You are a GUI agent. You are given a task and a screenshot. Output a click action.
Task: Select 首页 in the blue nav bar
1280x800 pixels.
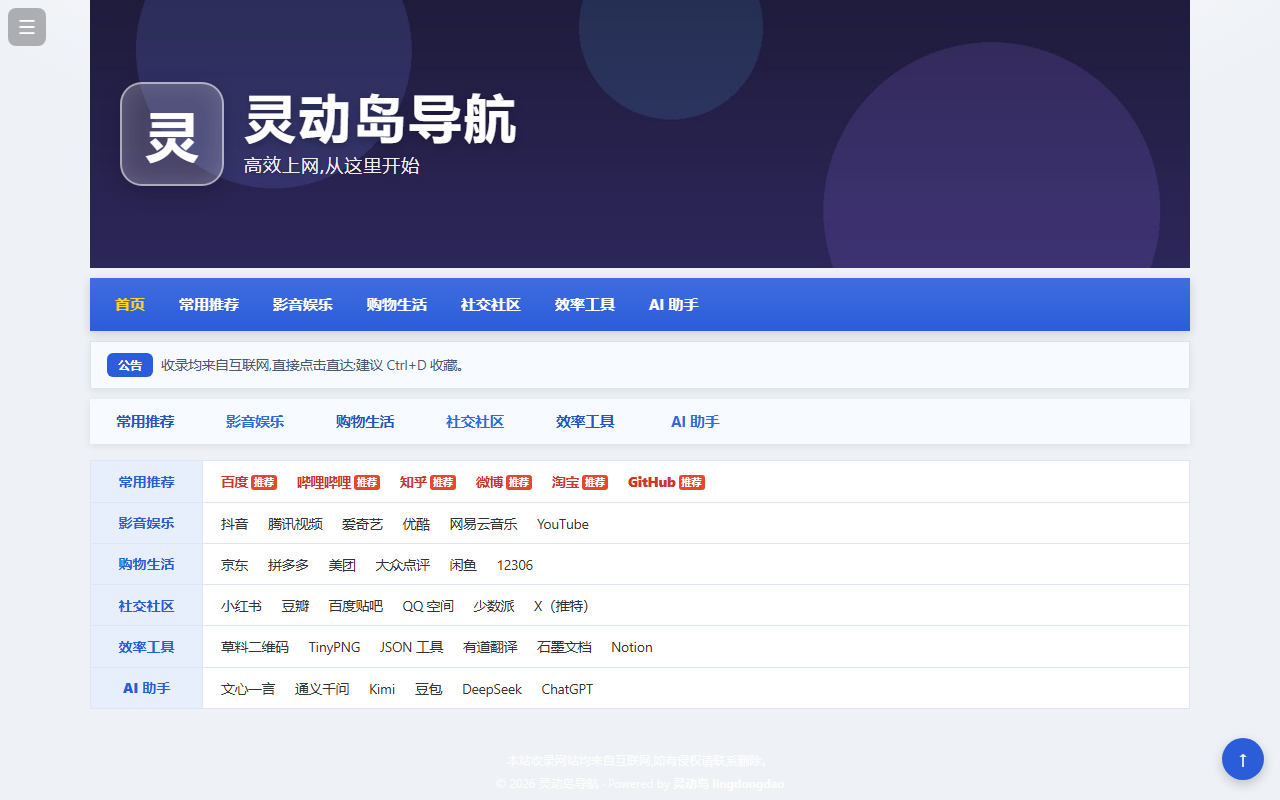[x=130, y=305]
